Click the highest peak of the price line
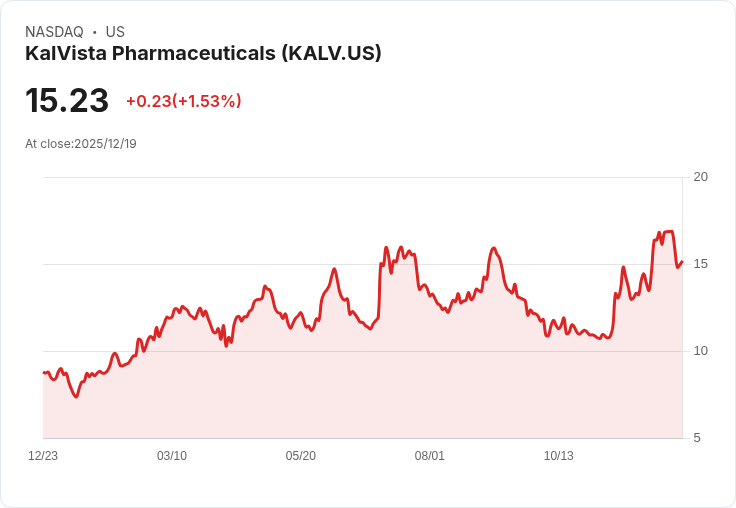Screen dimensions: 736x508 (x=668, y=232)
